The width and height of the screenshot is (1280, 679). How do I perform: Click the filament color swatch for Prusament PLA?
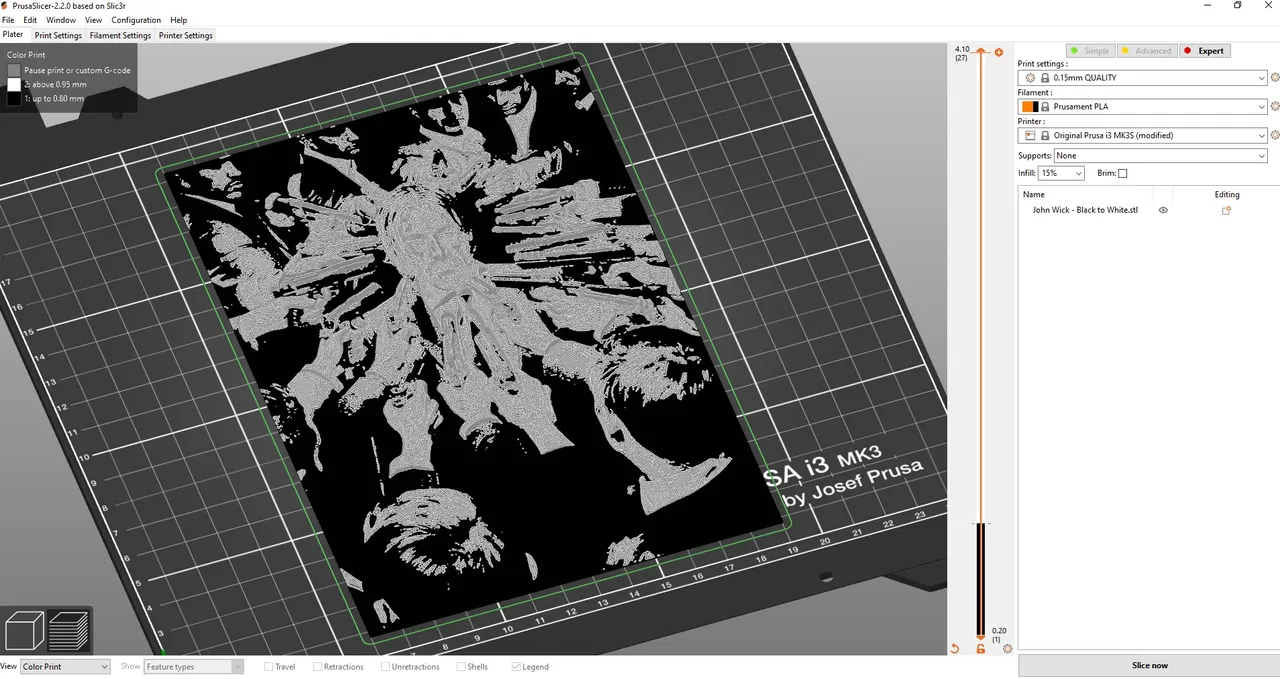(x=1029, y=106)
